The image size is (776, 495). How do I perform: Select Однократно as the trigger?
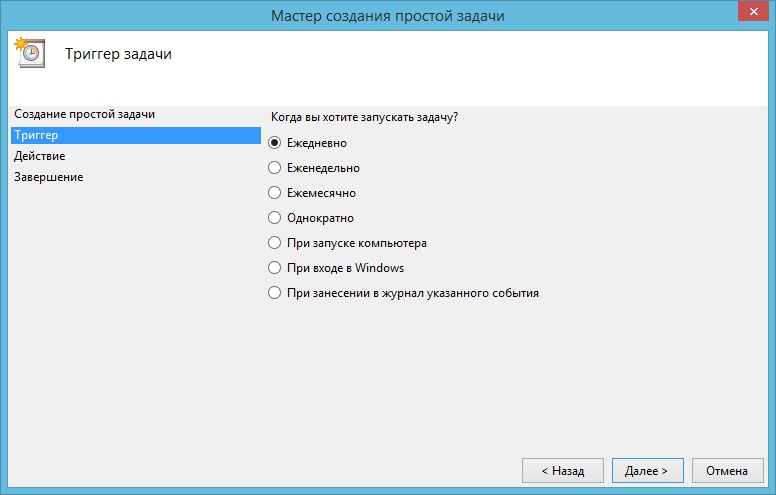pos(275,218)
